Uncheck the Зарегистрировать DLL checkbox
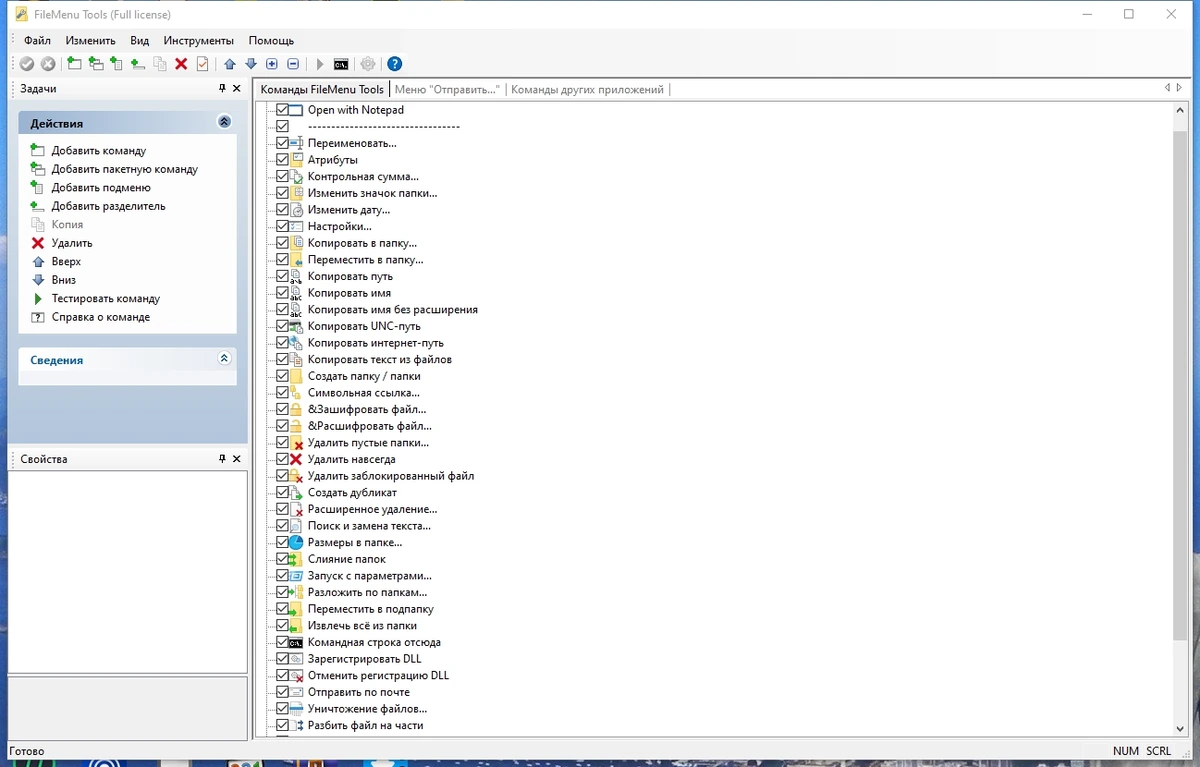The image size is (1200, 767). pos(282,659)
